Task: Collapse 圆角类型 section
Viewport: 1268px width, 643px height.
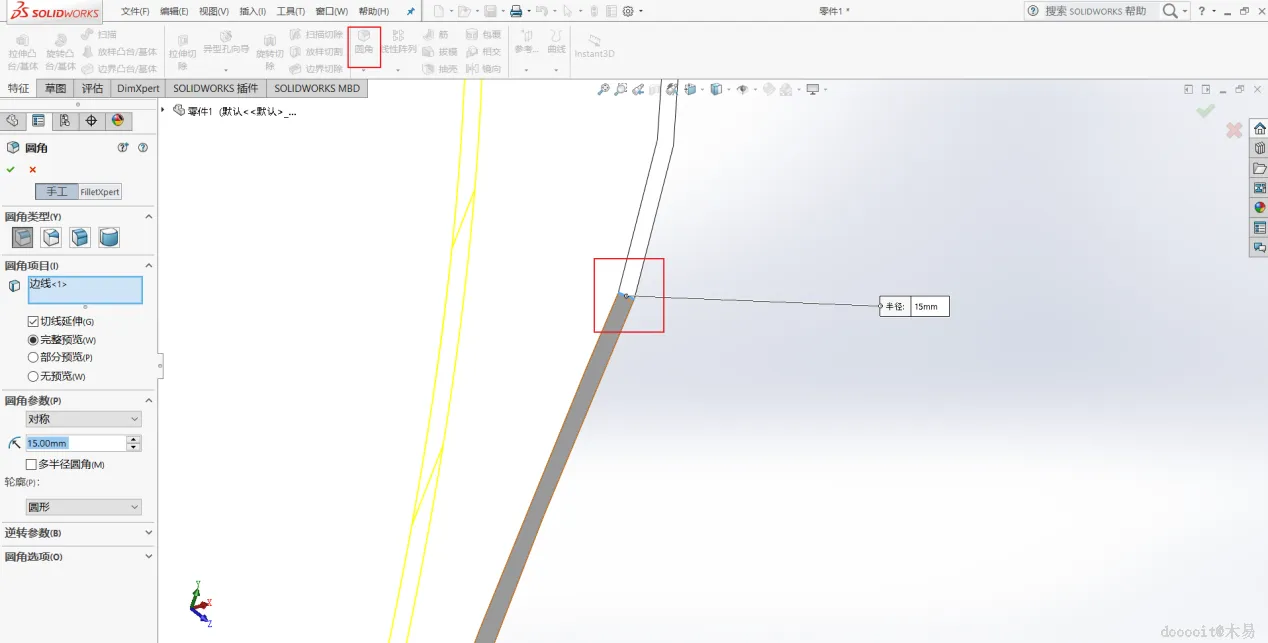Action: click(x=149, y=216)
